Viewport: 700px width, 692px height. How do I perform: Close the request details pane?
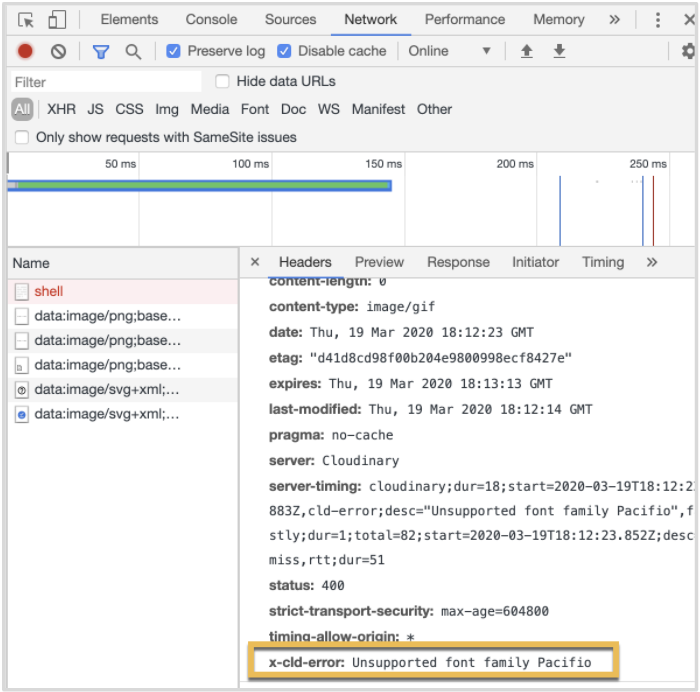tap(255, 262)
